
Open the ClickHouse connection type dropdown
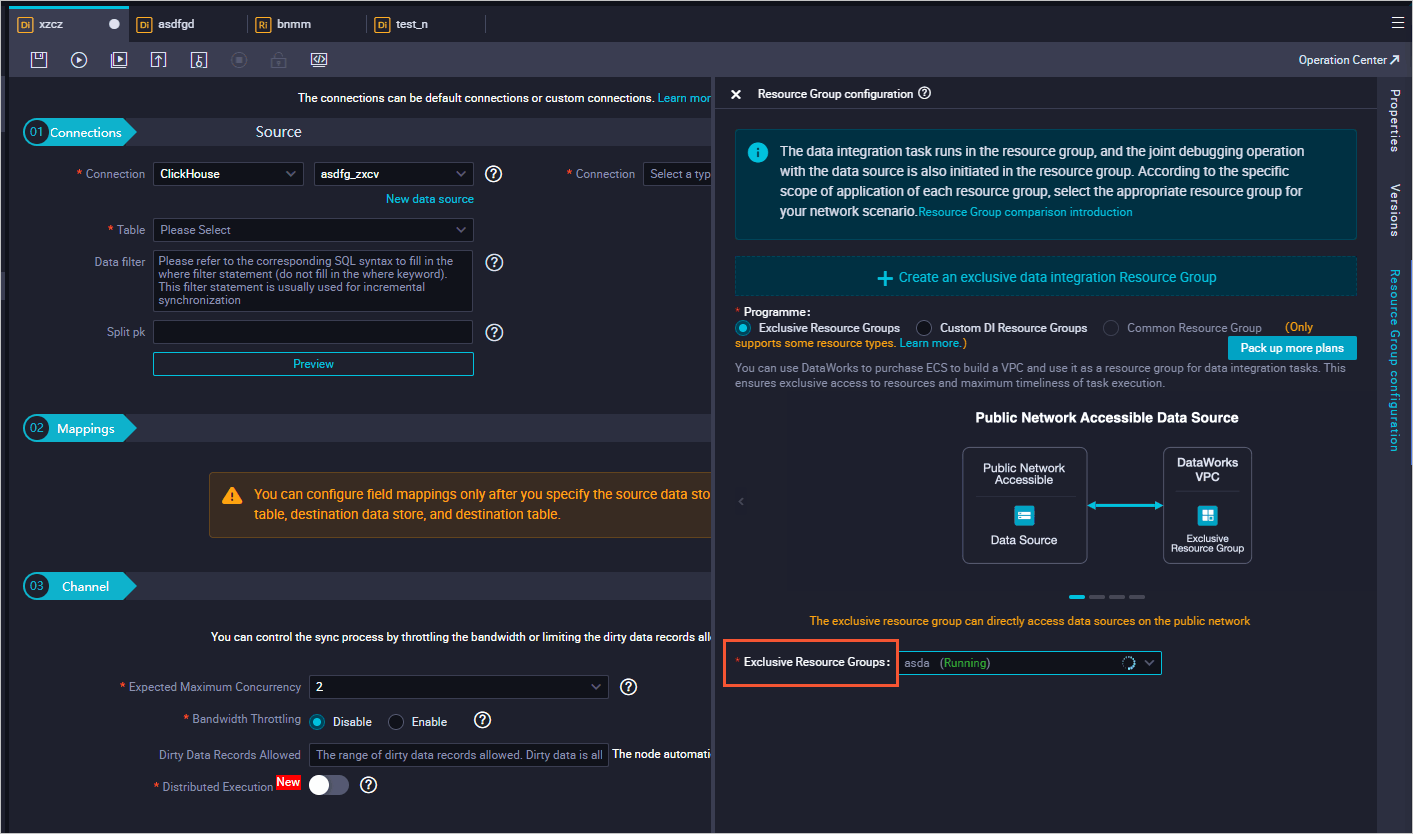coord(228,174)
